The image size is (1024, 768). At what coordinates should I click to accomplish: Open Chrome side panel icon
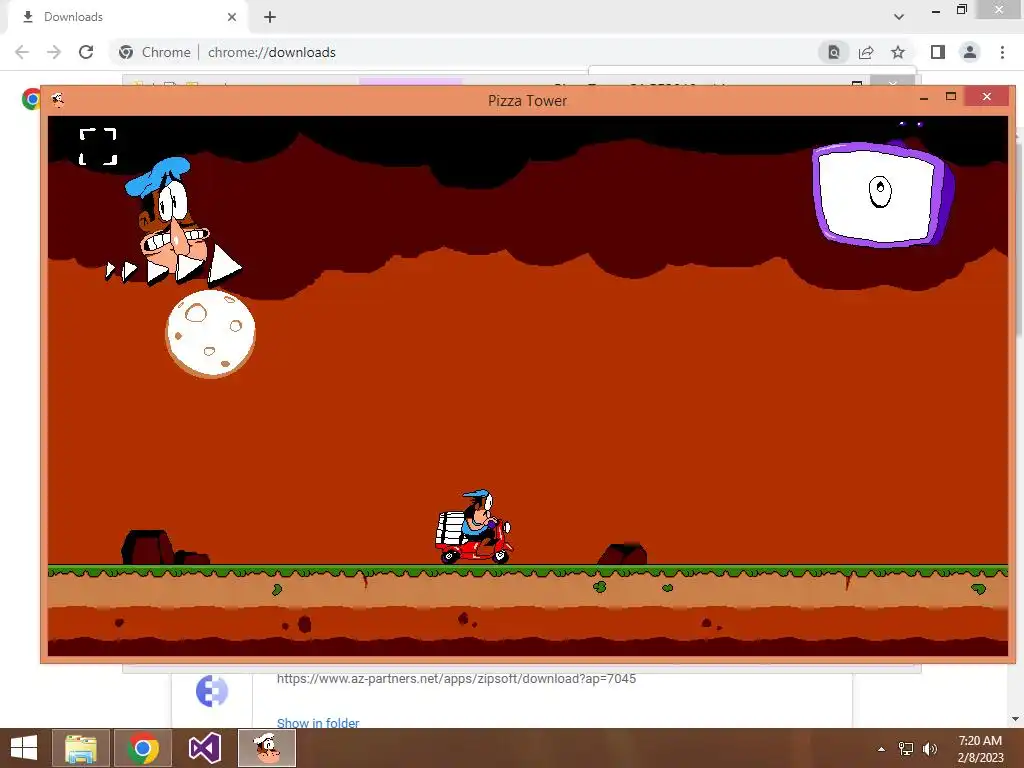(938, 52)
